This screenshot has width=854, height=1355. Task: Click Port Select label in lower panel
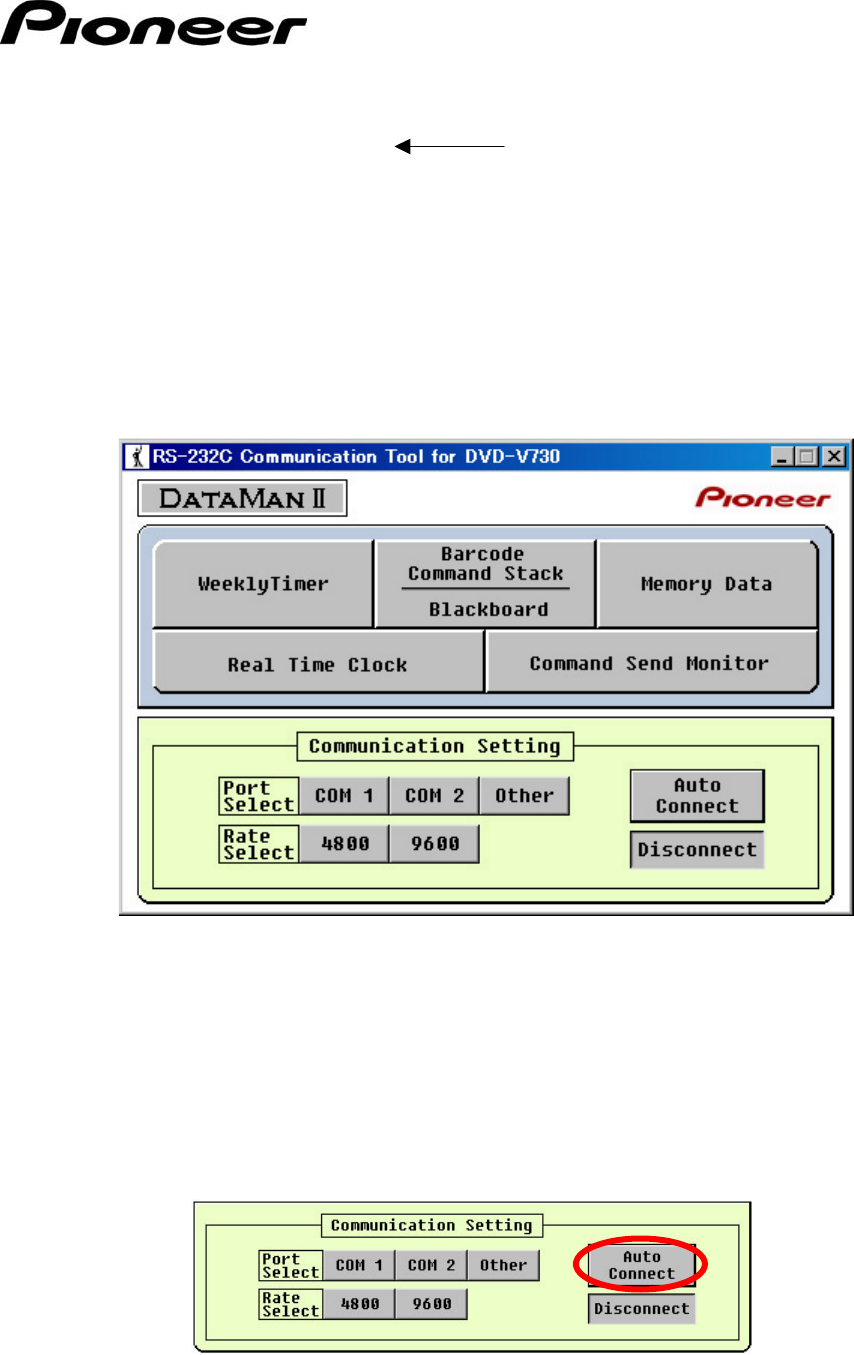(290, 1266)
